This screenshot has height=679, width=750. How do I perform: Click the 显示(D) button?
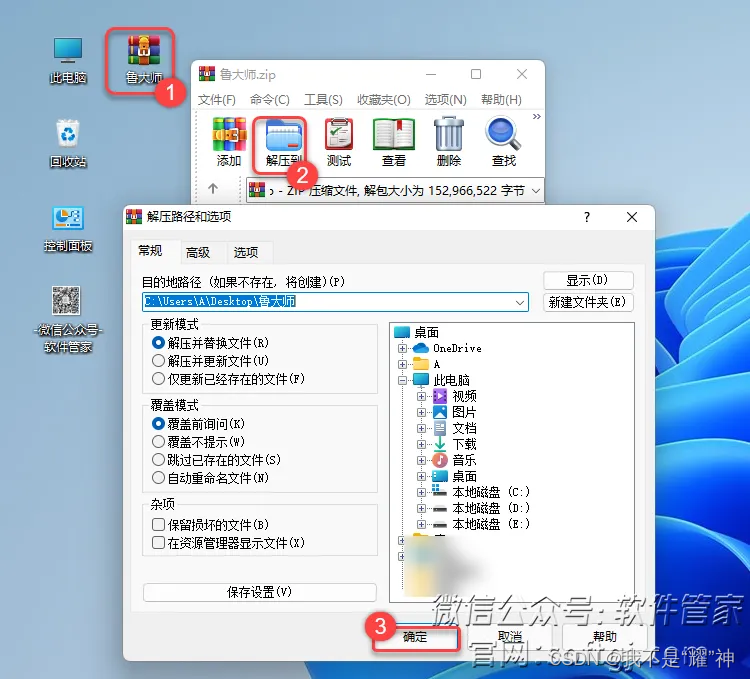[588, 280]
